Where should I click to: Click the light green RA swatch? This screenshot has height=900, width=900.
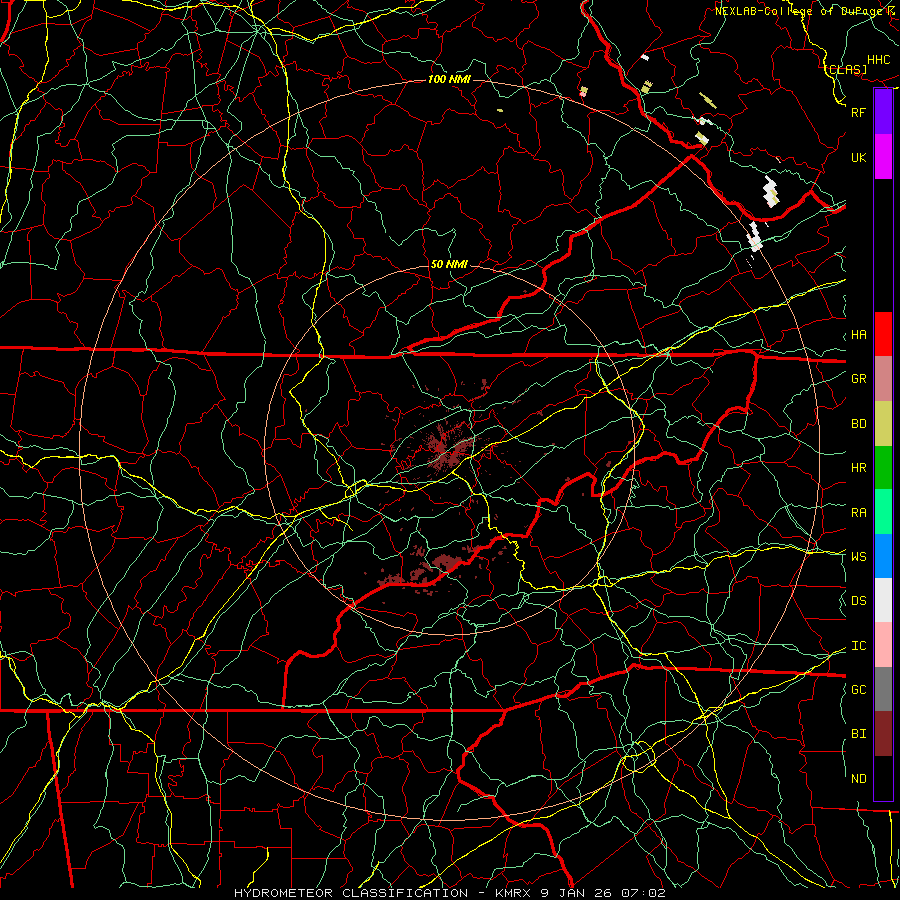point(883,512)
